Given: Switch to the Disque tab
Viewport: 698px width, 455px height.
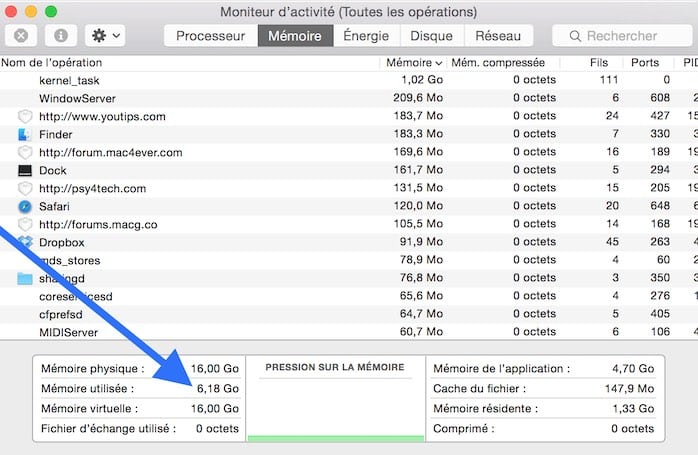Looking at the screenshot, I should tap(431, 36).
